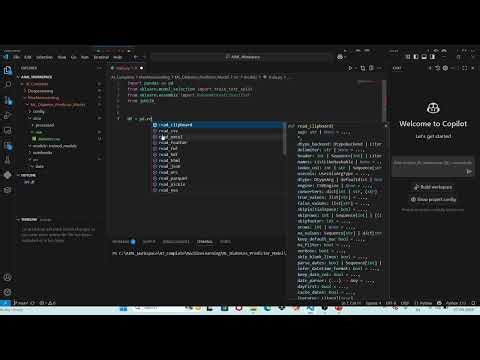This screenshot has width=480, height=360.
Task: Toggle the primary side bar visibility
Action: click(416, 57)
